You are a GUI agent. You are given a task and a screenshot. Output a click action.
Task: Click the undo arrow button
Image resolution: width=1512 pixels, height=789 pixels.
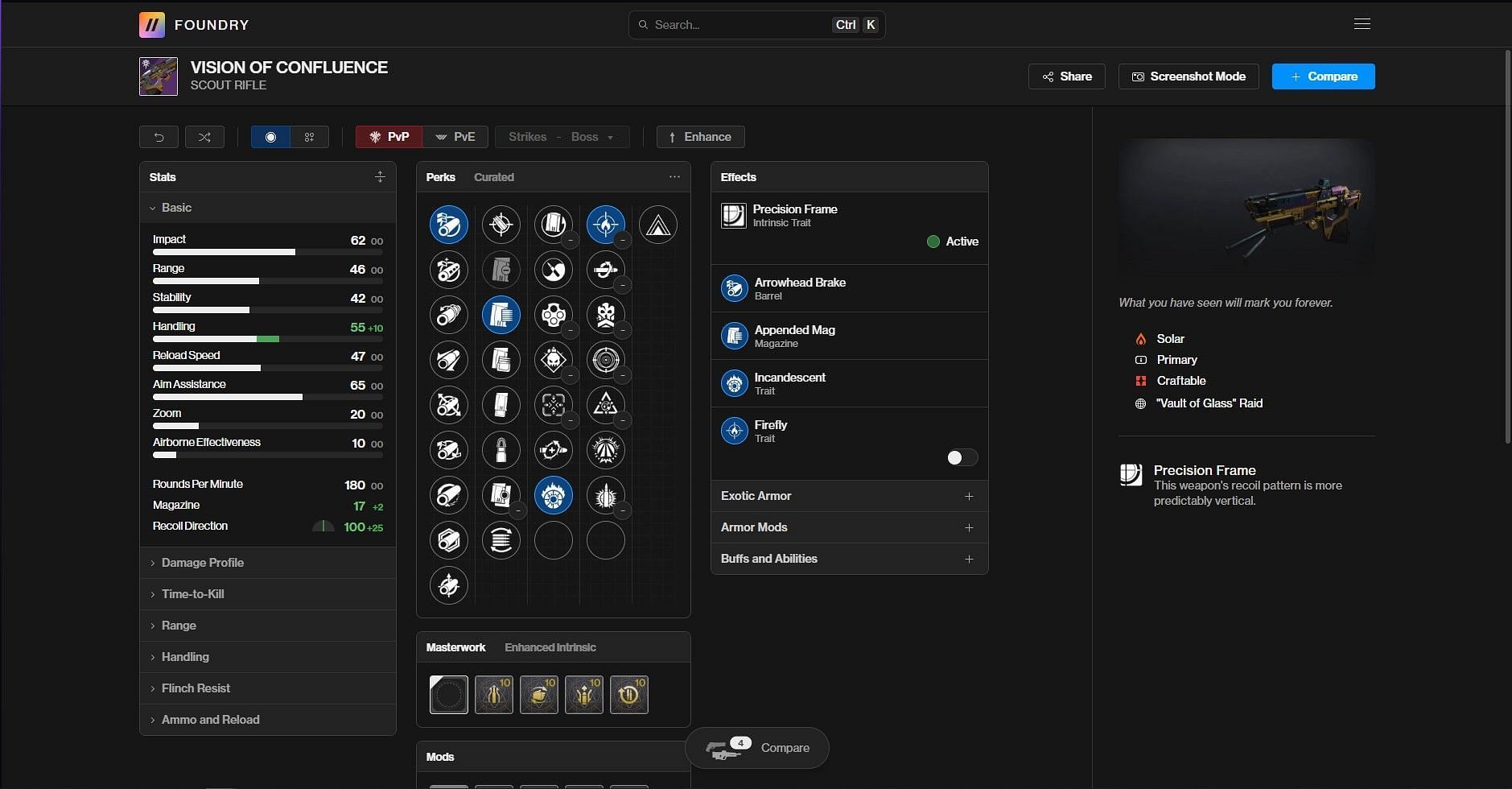point(159,137)
